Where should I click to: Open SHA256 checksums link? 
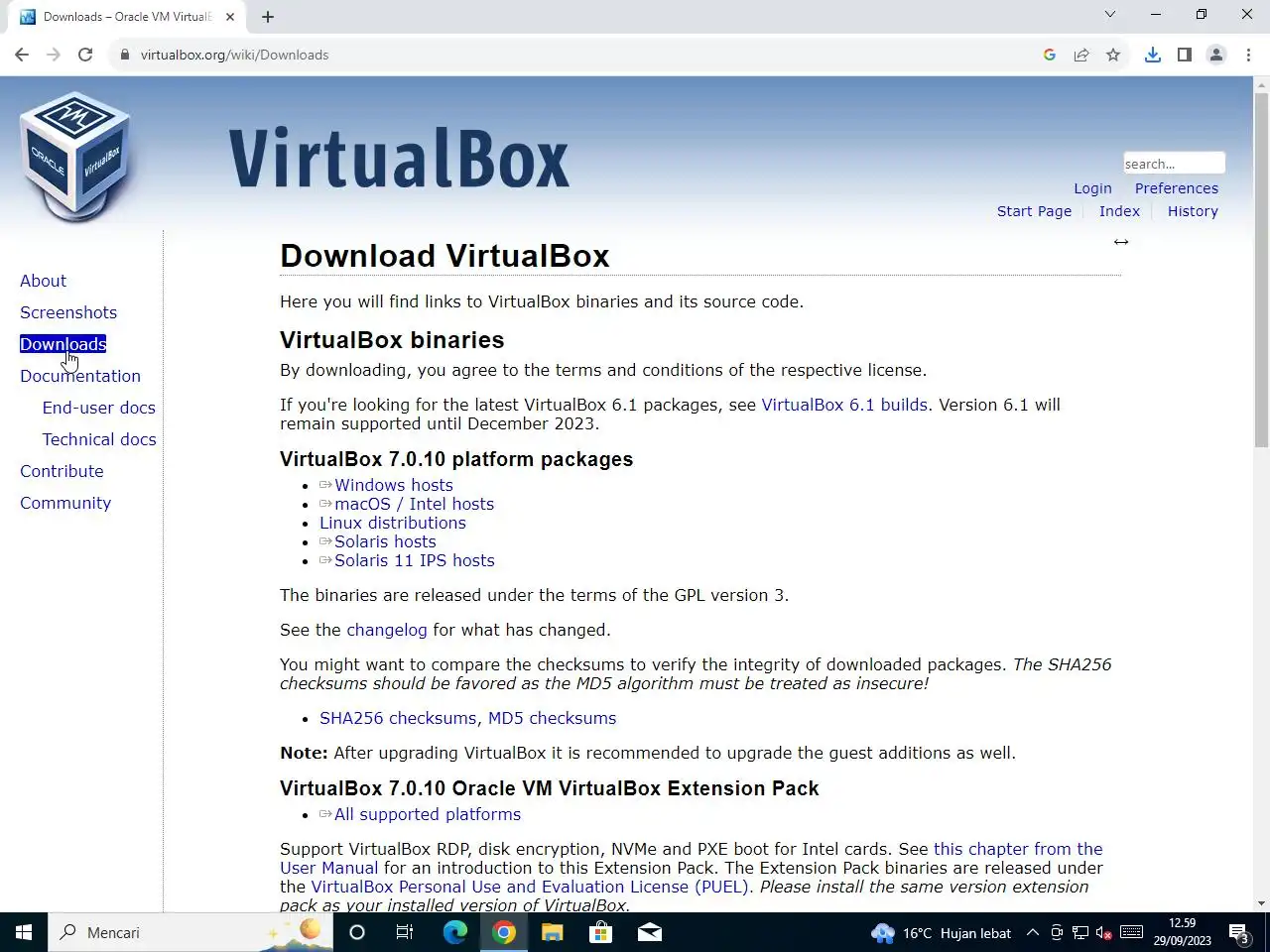pos(398,718)
